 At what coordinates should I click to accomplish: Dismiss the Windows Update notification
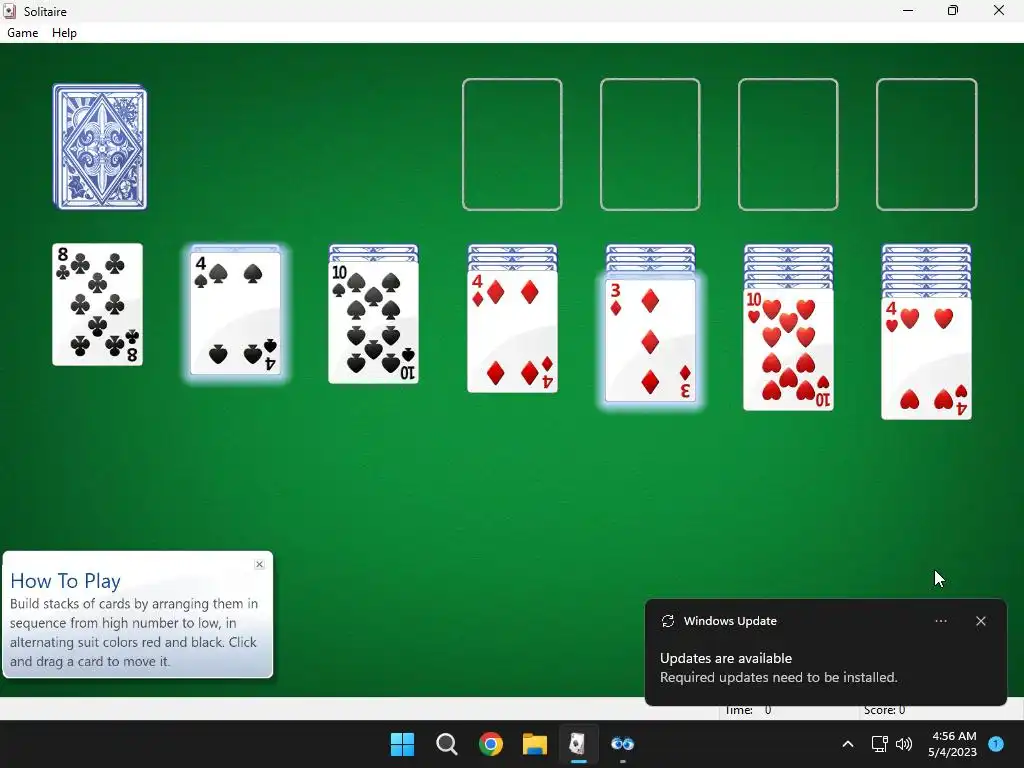pos(981,621)
